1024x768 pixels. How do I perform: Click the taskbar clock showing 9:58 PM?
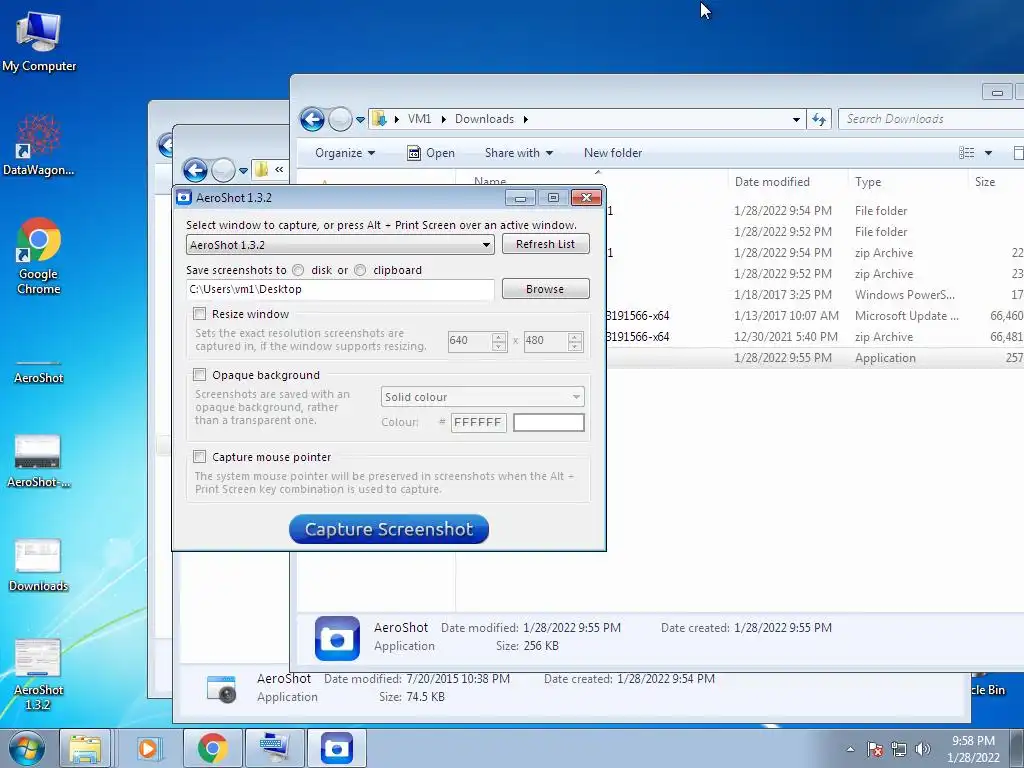tap(973, 749)
